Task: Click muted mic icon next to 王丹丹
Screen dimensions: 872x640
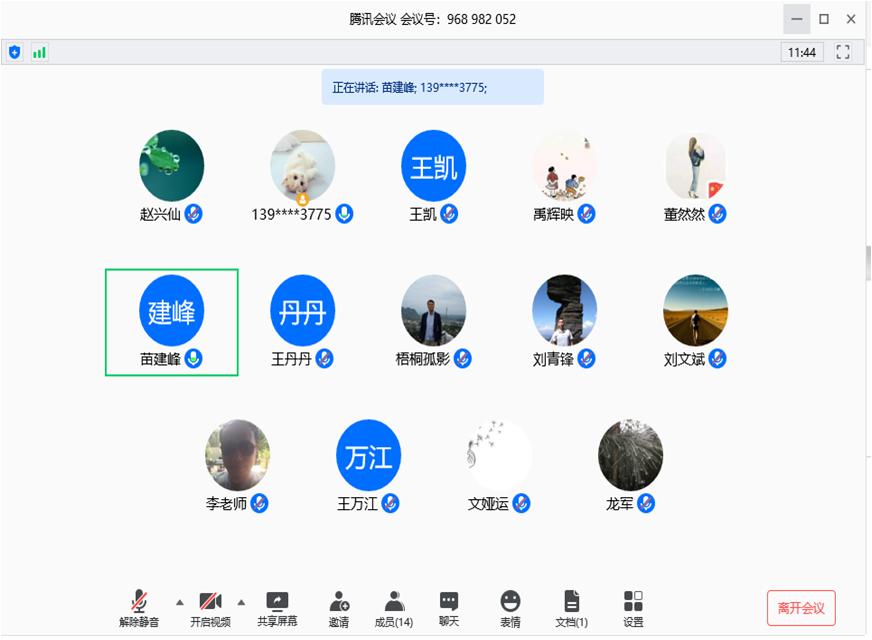Action: click(x=324, y=359)
